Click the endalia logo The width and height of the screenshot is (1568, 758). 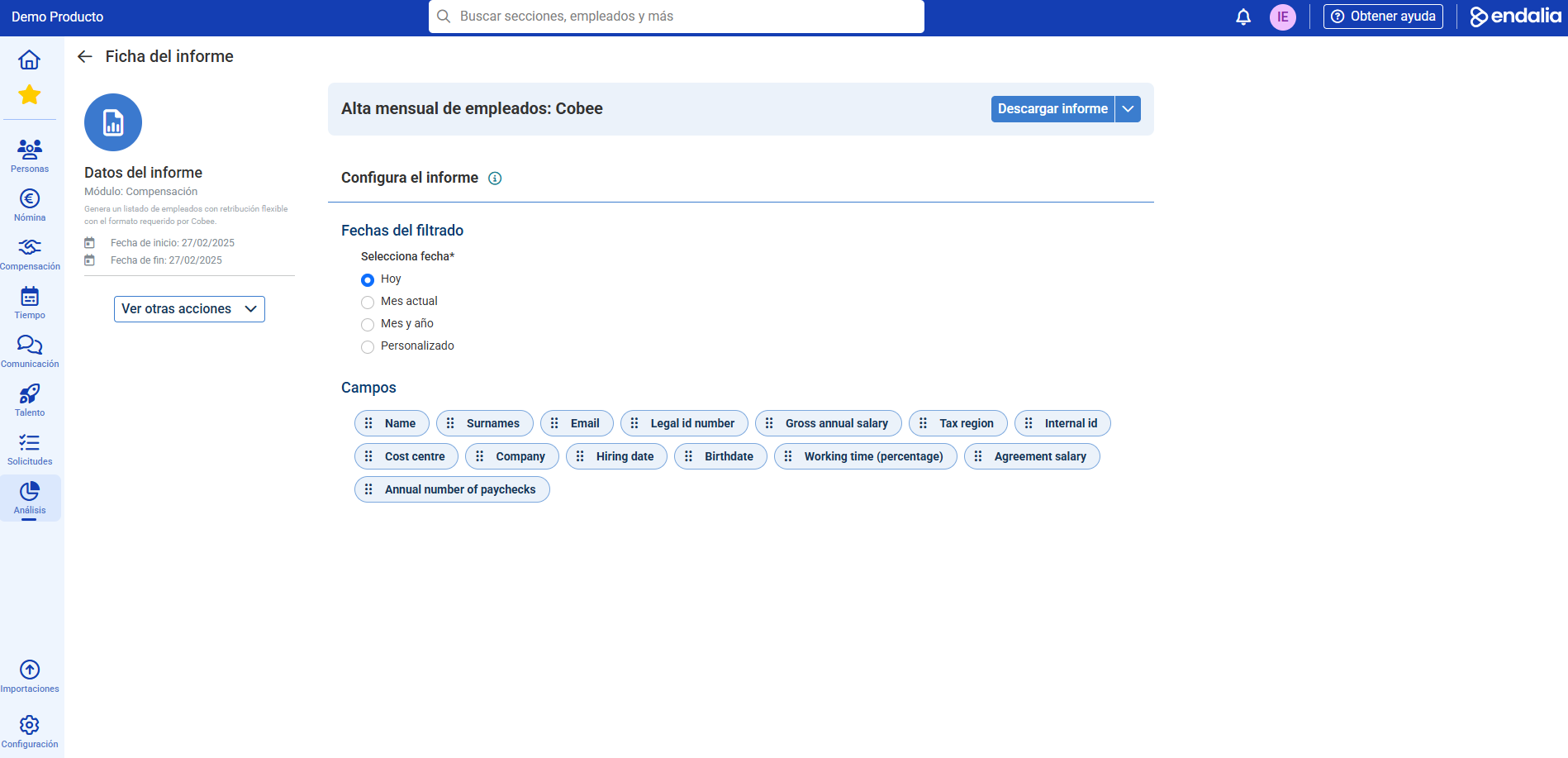click(x=1515, y=17)
